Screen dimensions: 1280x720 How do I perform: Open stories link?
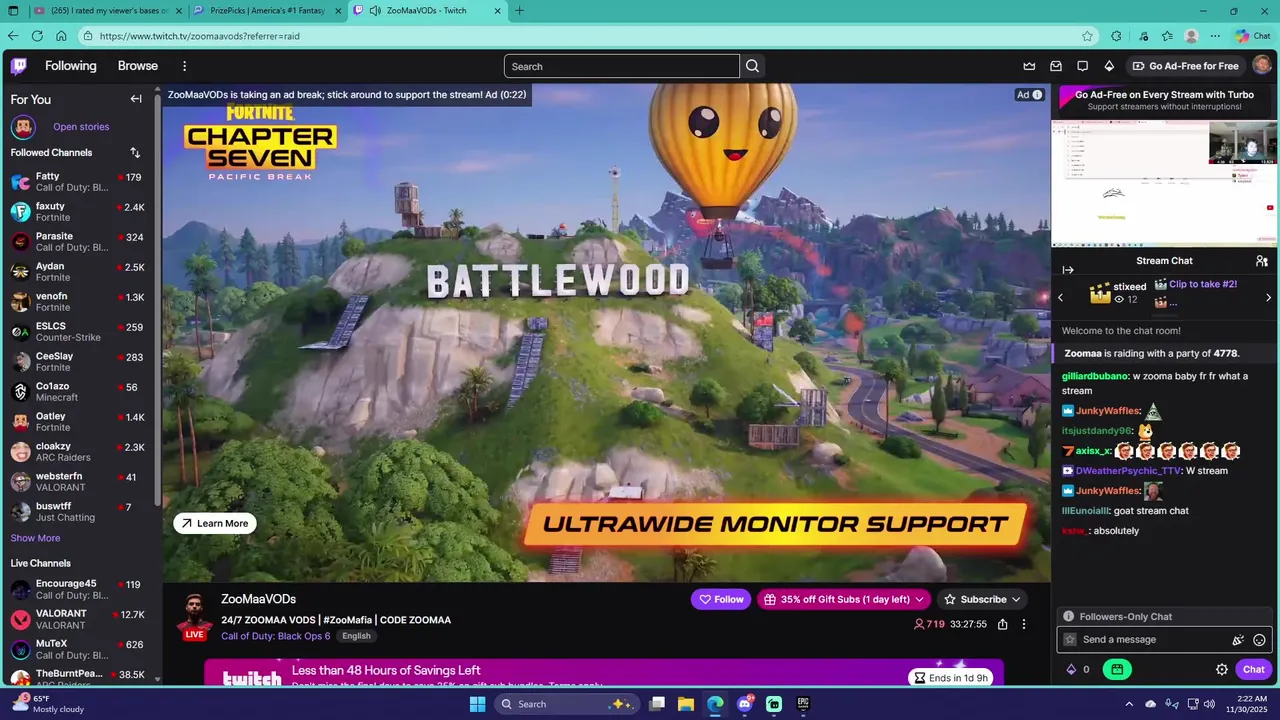click(81, 127)
